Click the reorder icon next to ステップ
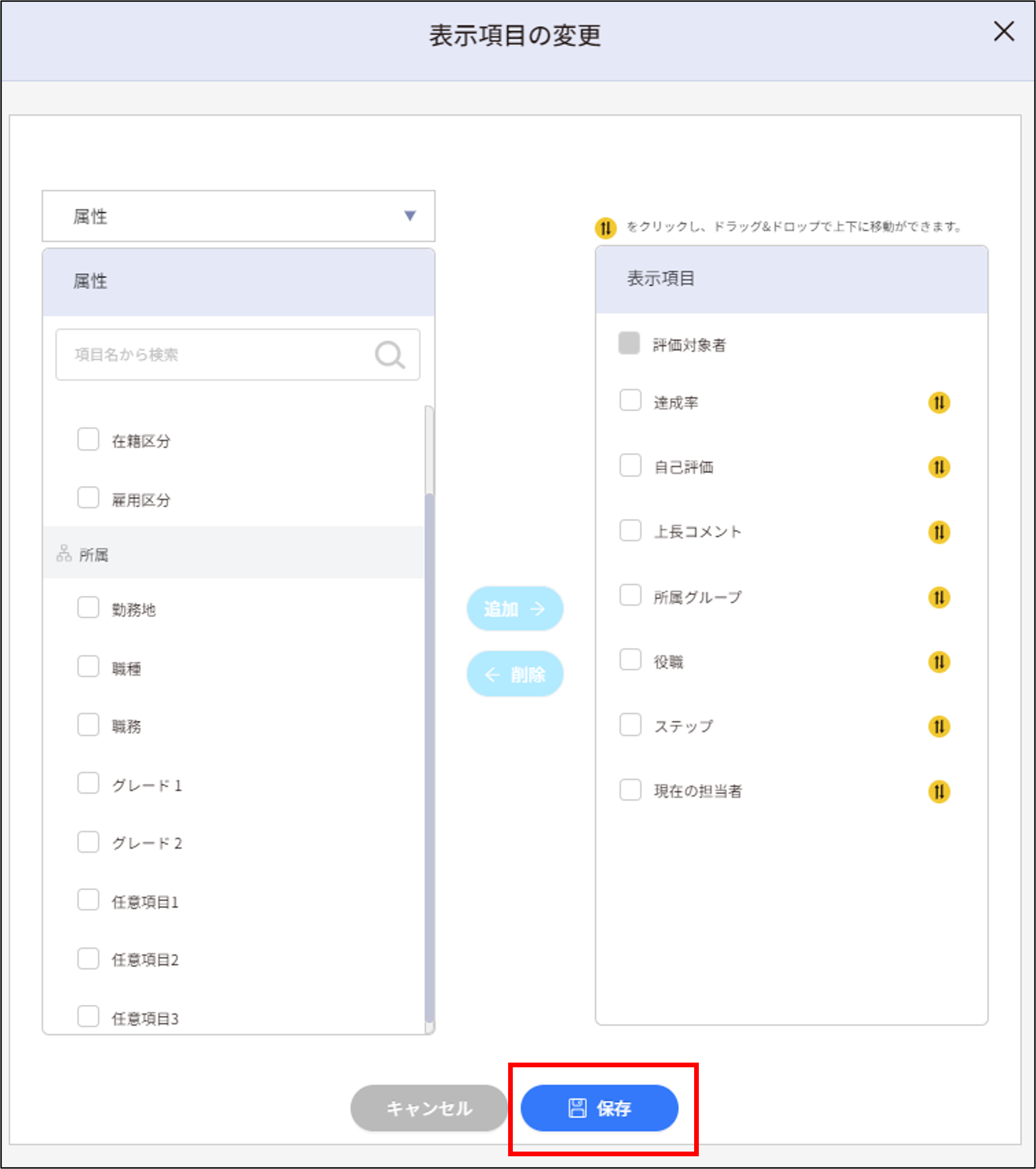The width and height of the screenshot is (1036, 1169). click(x=938, y=727)
